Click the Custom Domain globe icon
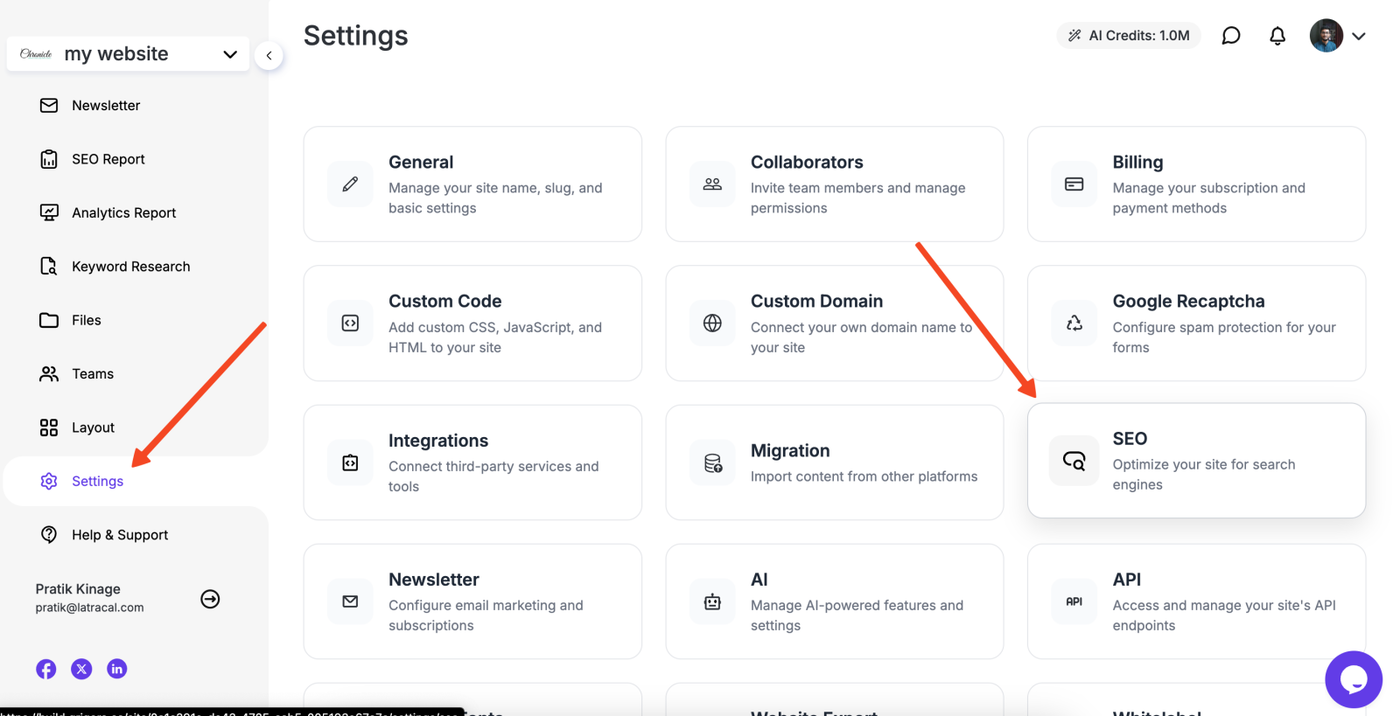Viewport: 1400px width, 716px height. point(712,323)
